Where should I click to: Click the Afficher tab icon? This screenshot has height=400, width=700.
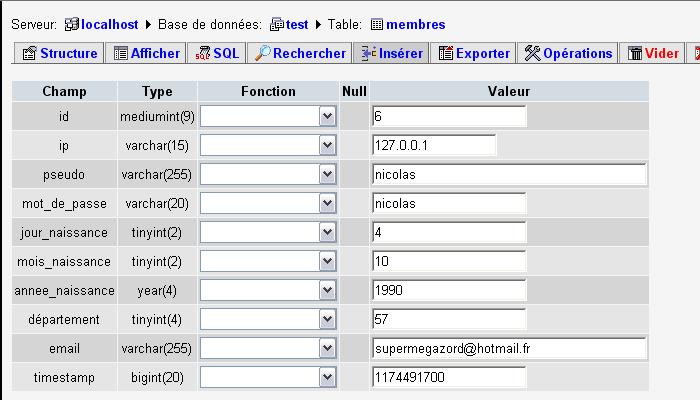120,53
